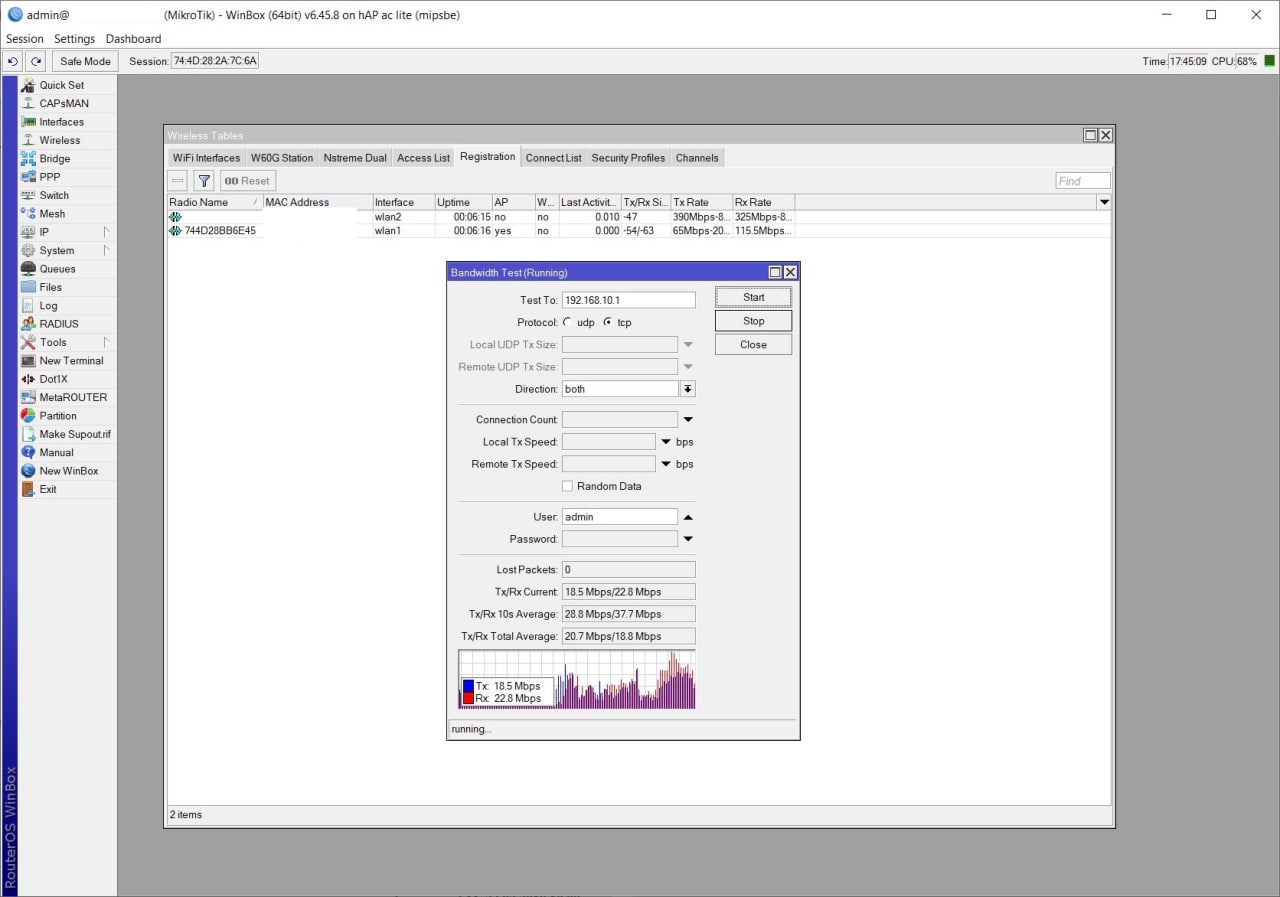Sort by Uptime column header
The image size is (1280, 897).
coord(463,202)
